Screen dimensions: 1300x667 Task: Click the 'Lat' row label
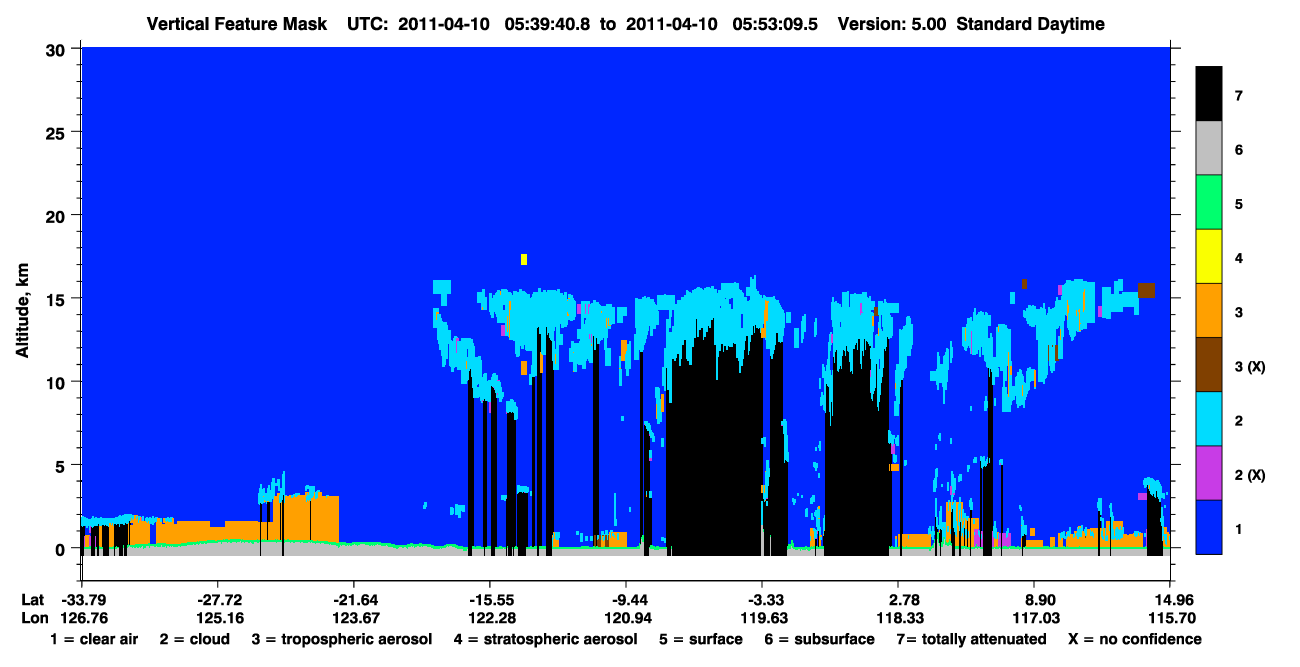(31, 599)
